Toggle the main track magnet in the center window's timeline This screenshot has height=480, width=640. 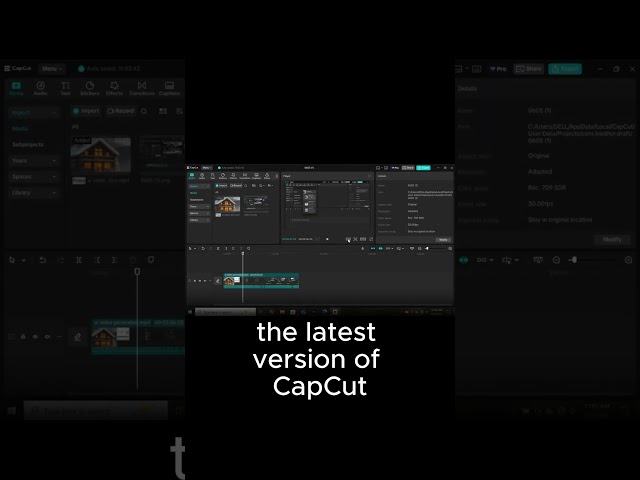tap(373, 249)
